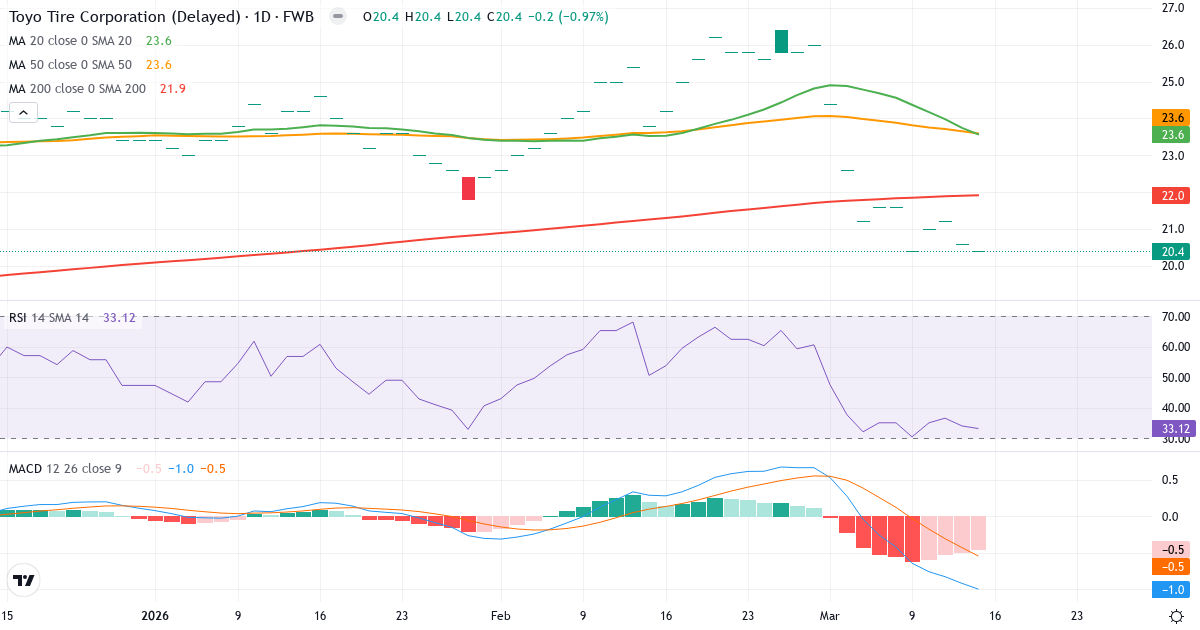
Task: Click 2026 on the time axis
Action: [x=155, y=616]
